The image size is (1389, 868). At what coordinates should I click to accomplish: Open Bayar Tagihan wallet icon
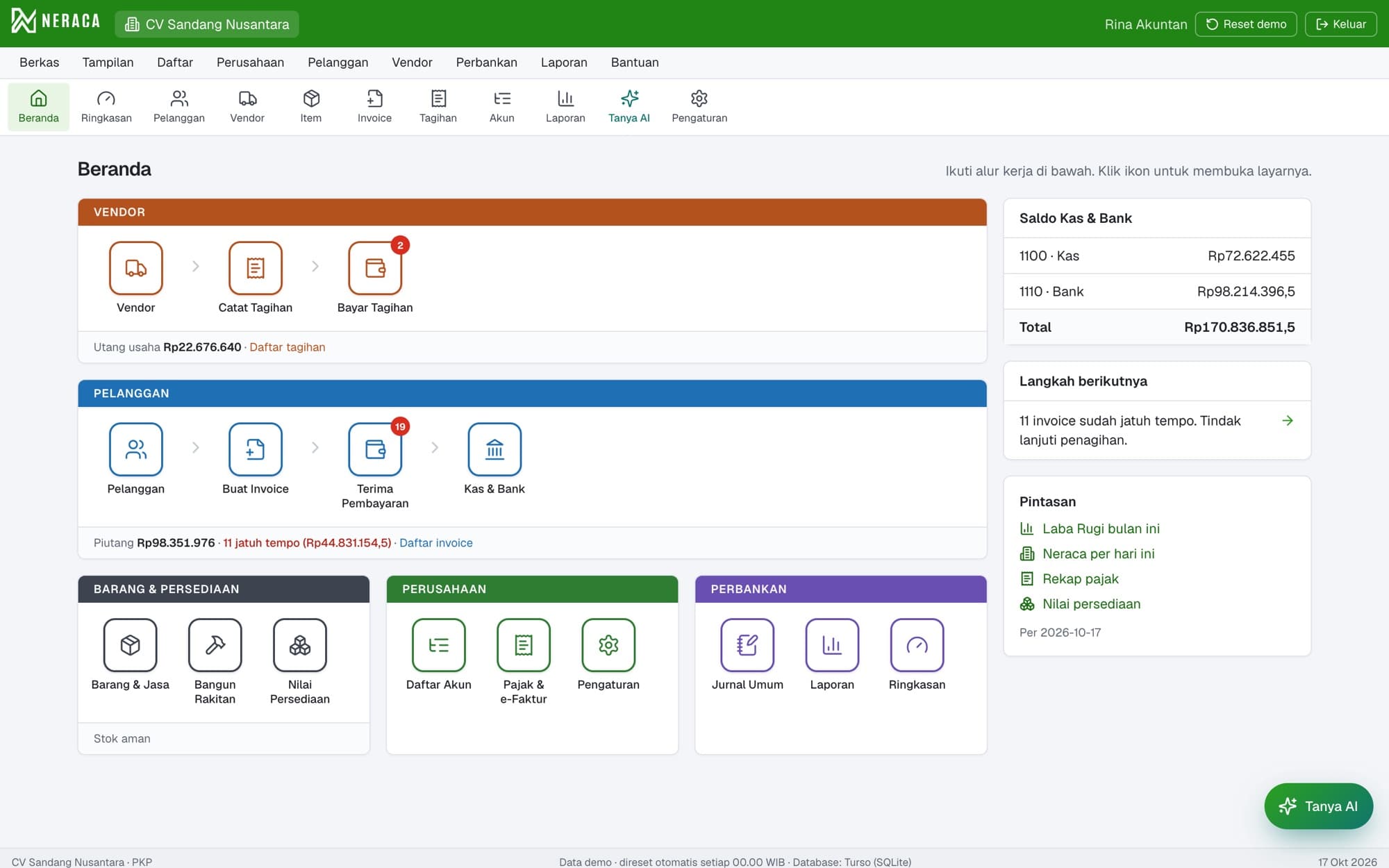click(375, 268)
